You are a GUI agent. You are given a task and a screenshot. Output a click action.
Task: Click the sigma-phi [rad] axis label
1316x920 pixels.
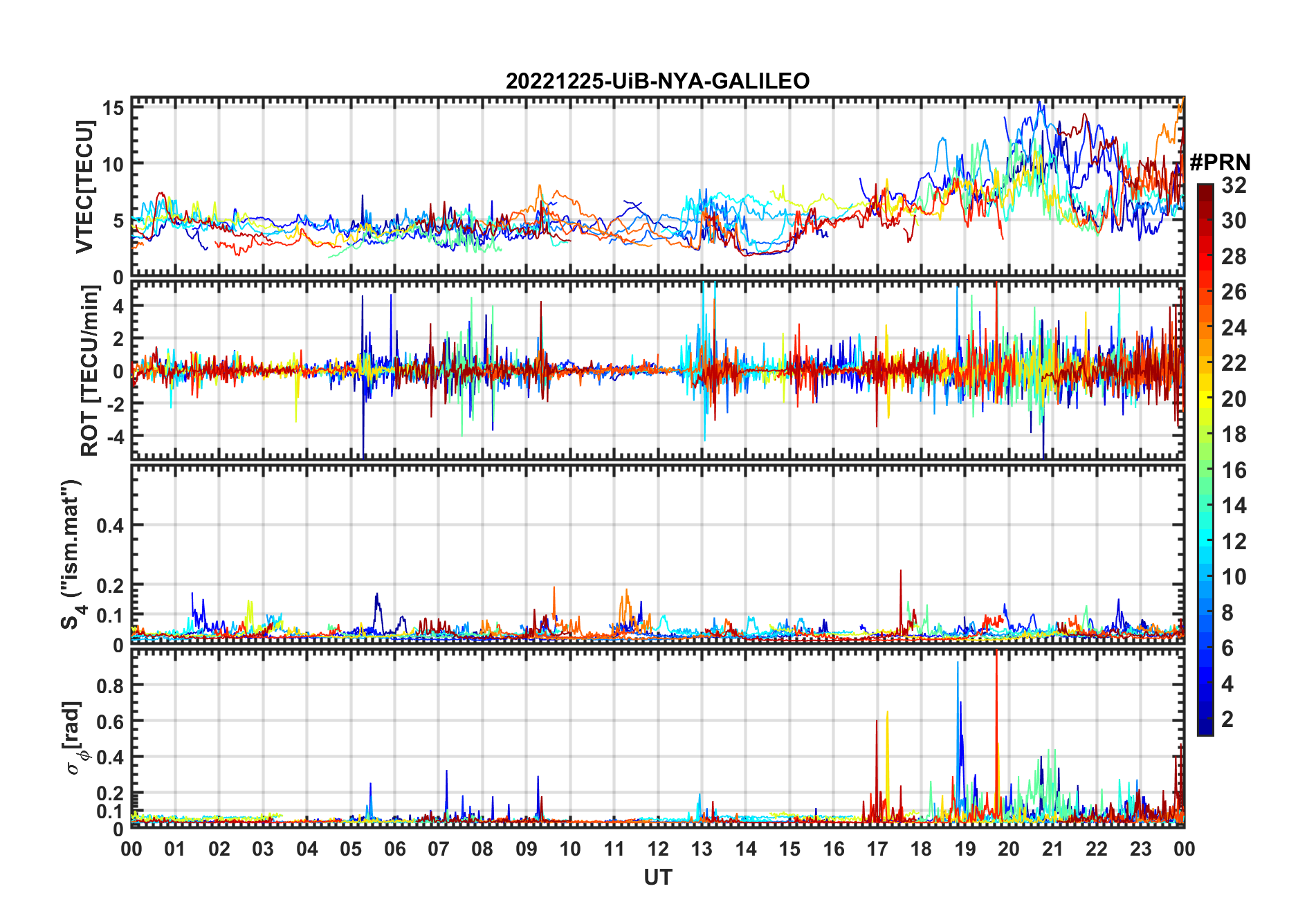[74, 738]
